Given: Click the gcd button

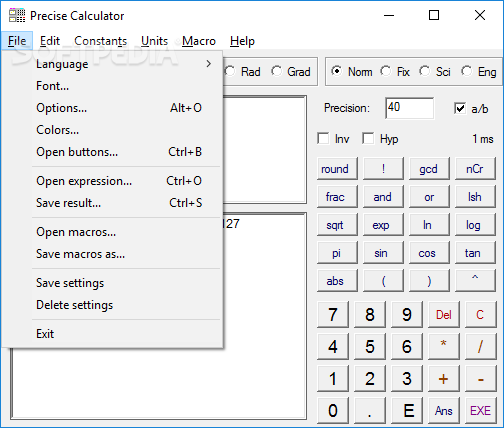Looking at the screenshot, I should coord(429,169).
